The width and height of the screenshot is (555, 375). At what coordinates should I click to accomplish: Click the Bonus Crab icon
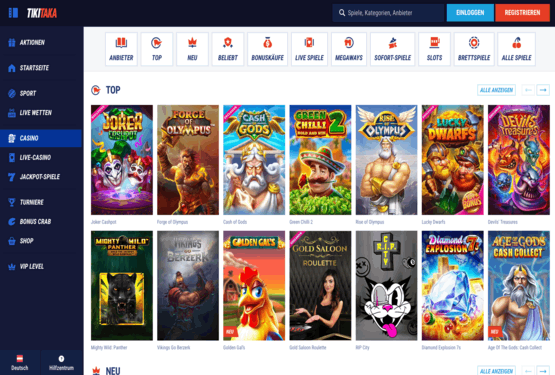tap(12, 222)
